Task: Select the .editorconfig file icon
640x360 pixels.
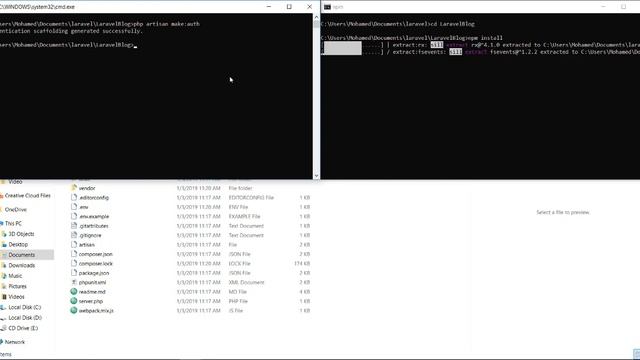Action: [74, 197]
